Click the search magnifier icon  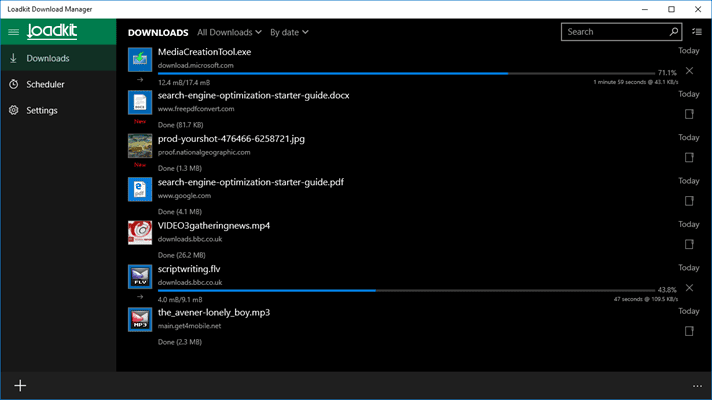pos(674,32)
